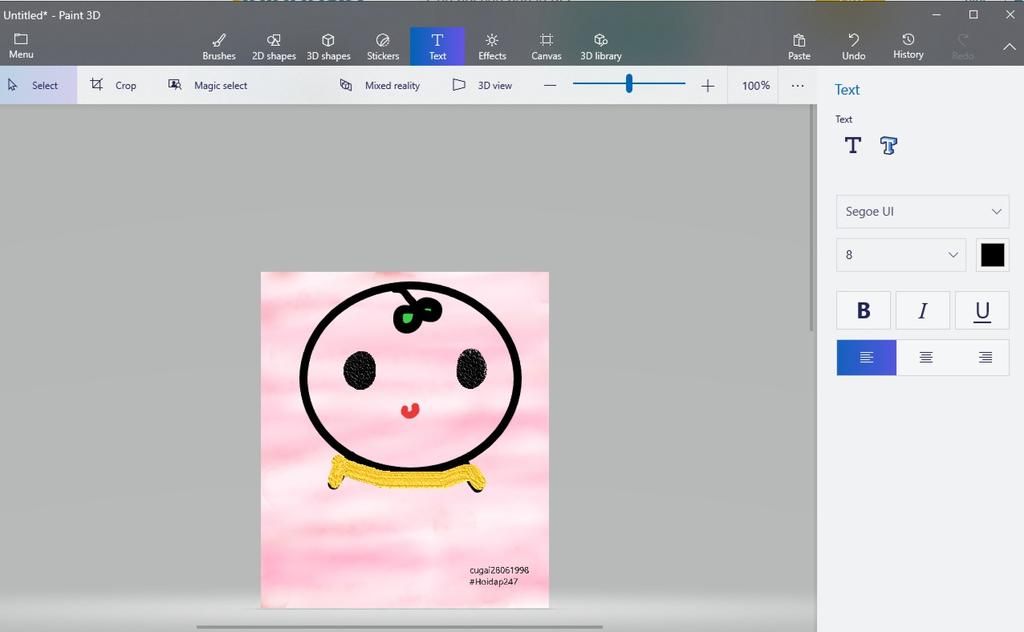Open the Segoe UI font dropdown
1024x632 pixels.
pos(922,212)
